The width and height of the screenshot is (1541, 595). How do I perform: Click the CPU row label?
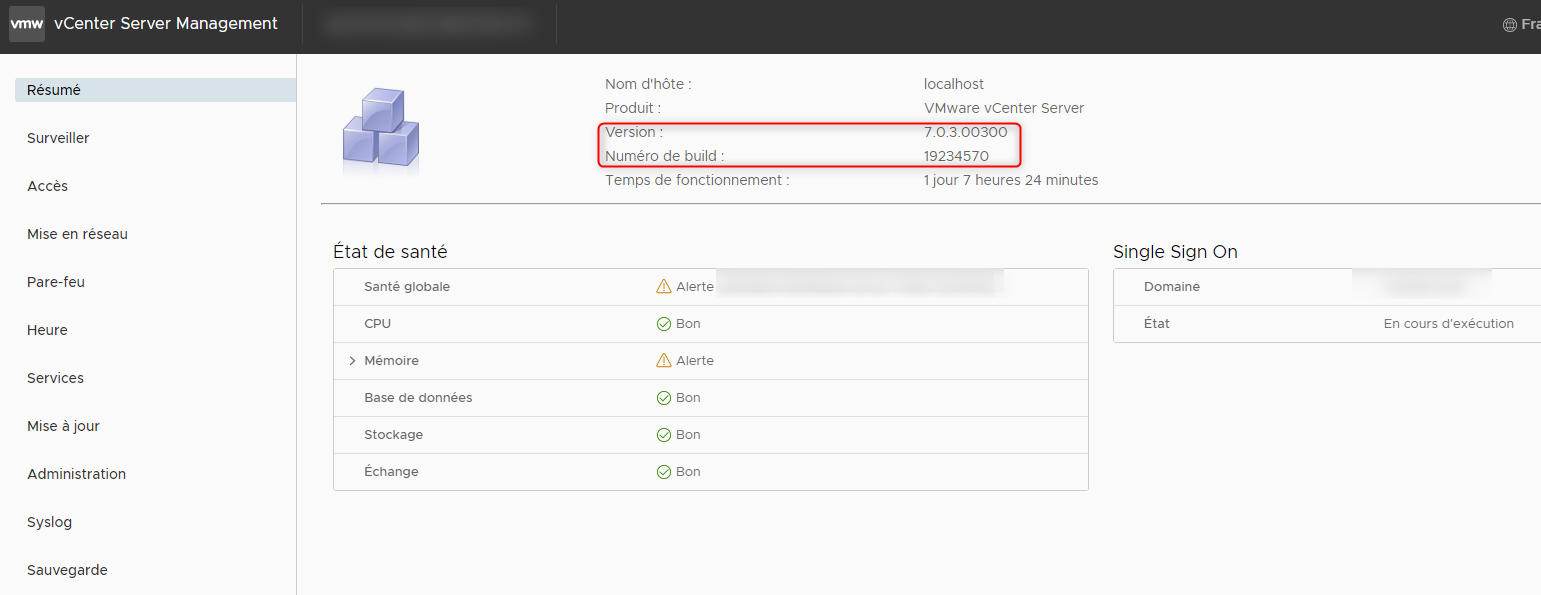[378, 324]
